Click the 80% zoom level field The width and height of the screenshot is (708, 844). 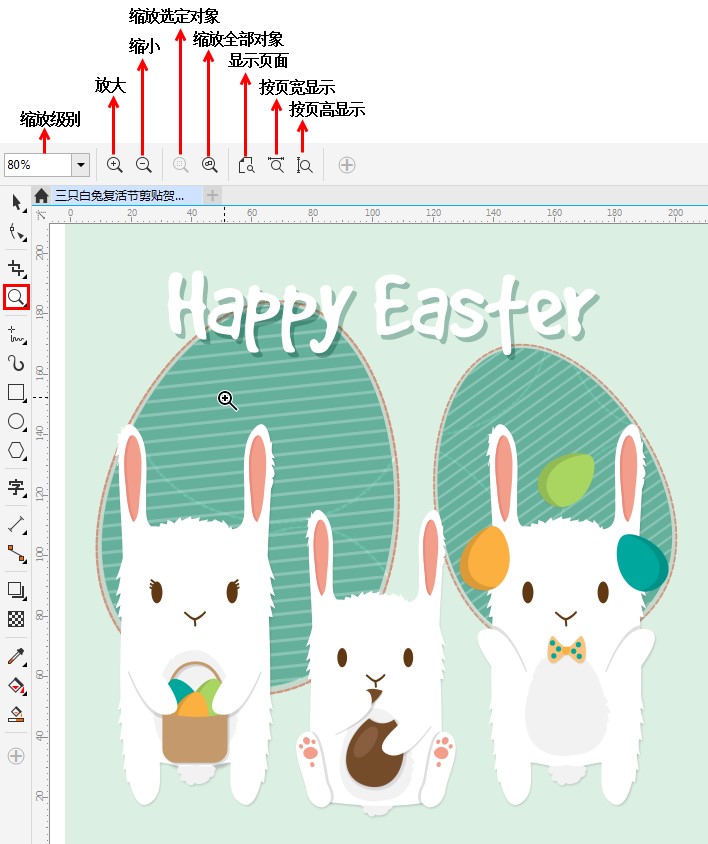(36, 165)
